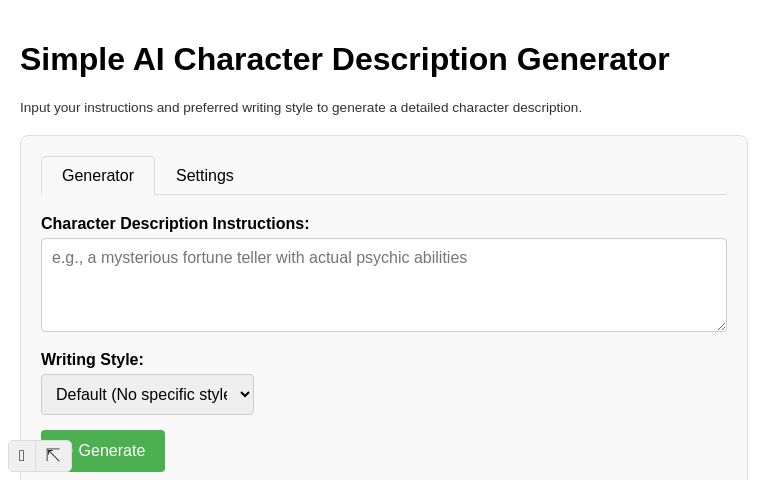
Task: Click the small rectangle icon beside the arrow
Action: [22, 456]
